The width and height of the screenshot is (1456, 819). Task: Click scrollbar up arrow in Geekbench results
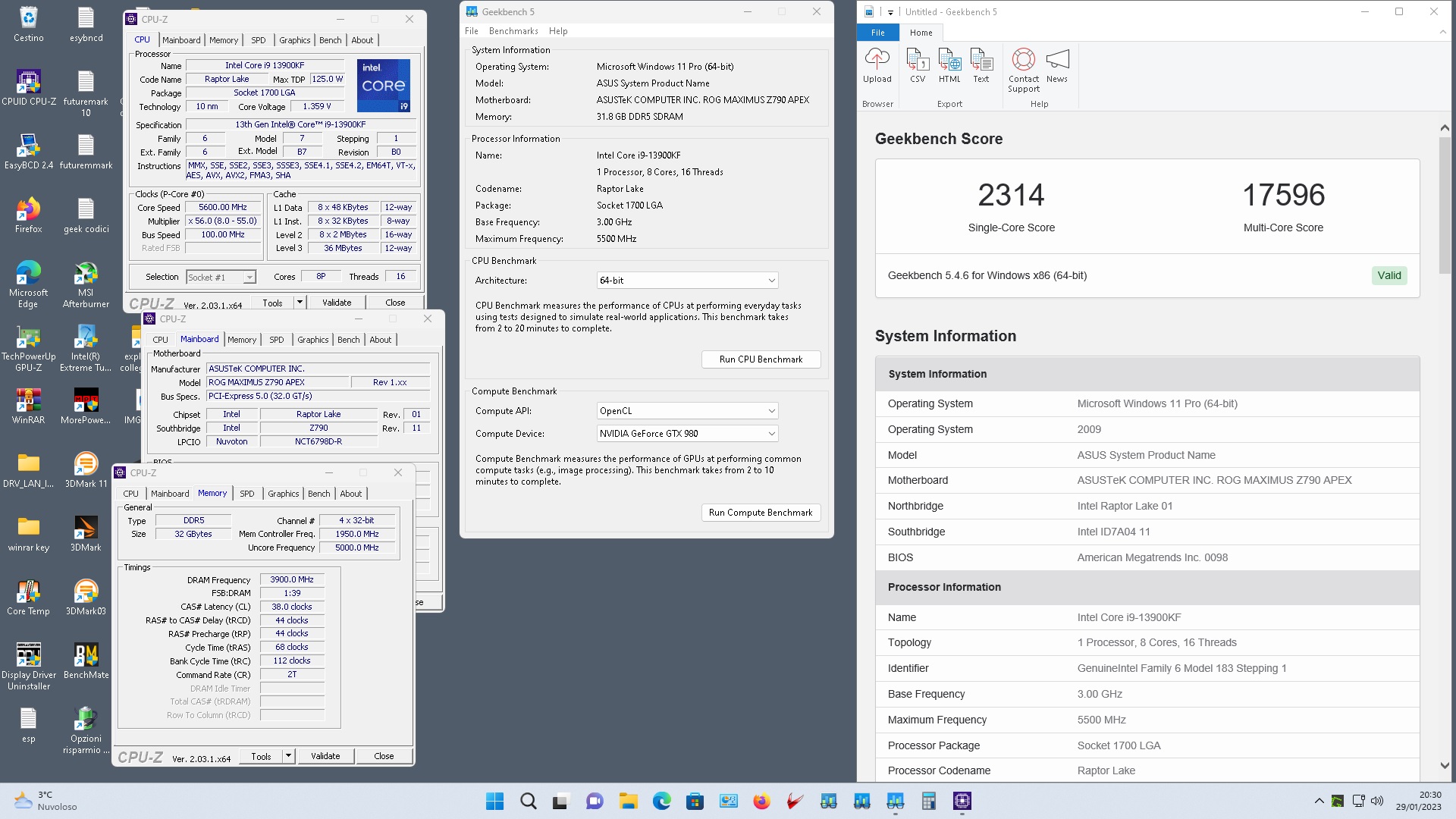pos(1444,128)
